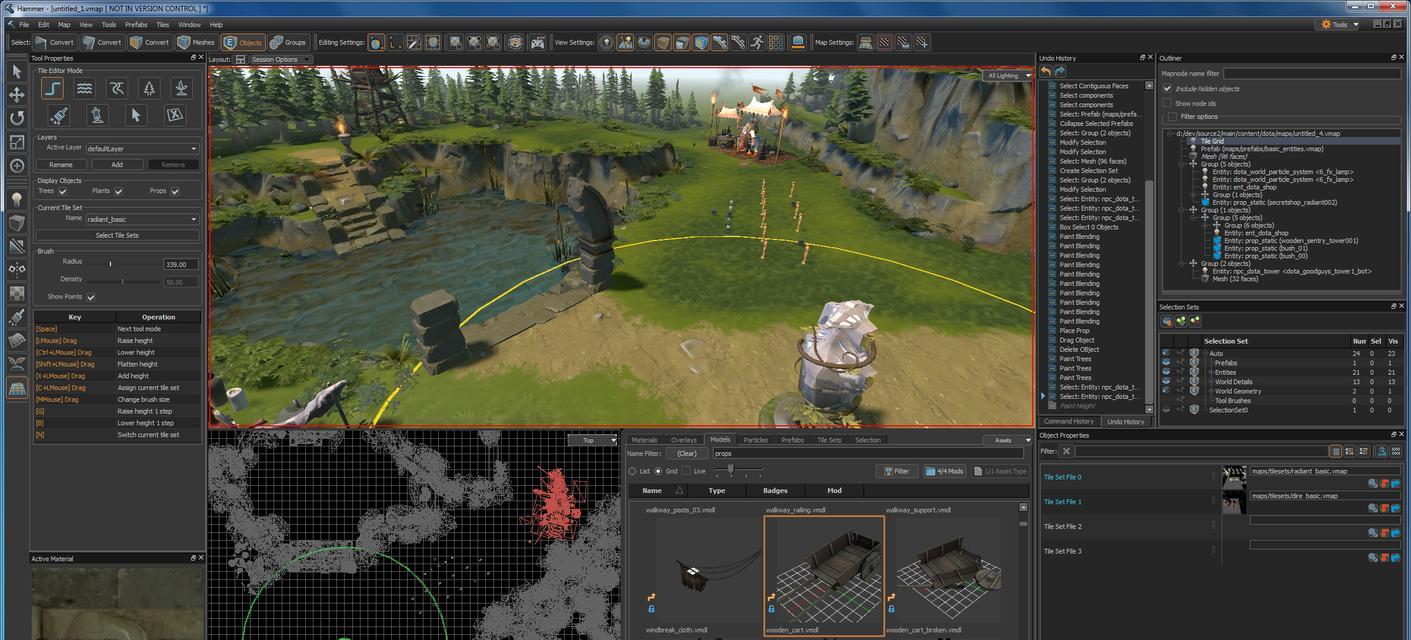Enable the Filter options checkbox

click(1172, 116)
